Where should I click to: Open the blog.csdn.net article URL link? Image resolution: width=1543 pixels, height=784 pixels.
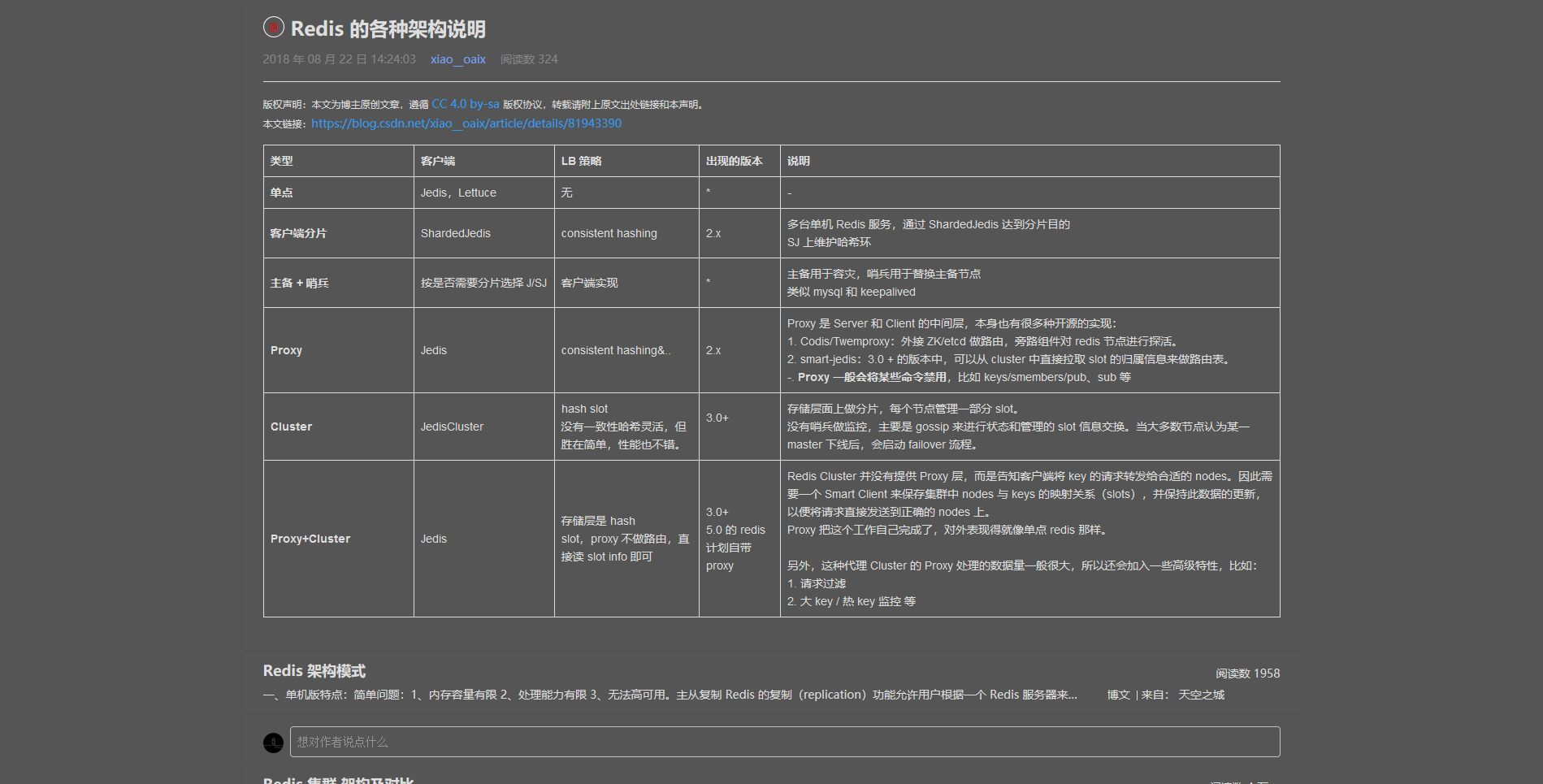pyautogui.click(x=466, y=123)
